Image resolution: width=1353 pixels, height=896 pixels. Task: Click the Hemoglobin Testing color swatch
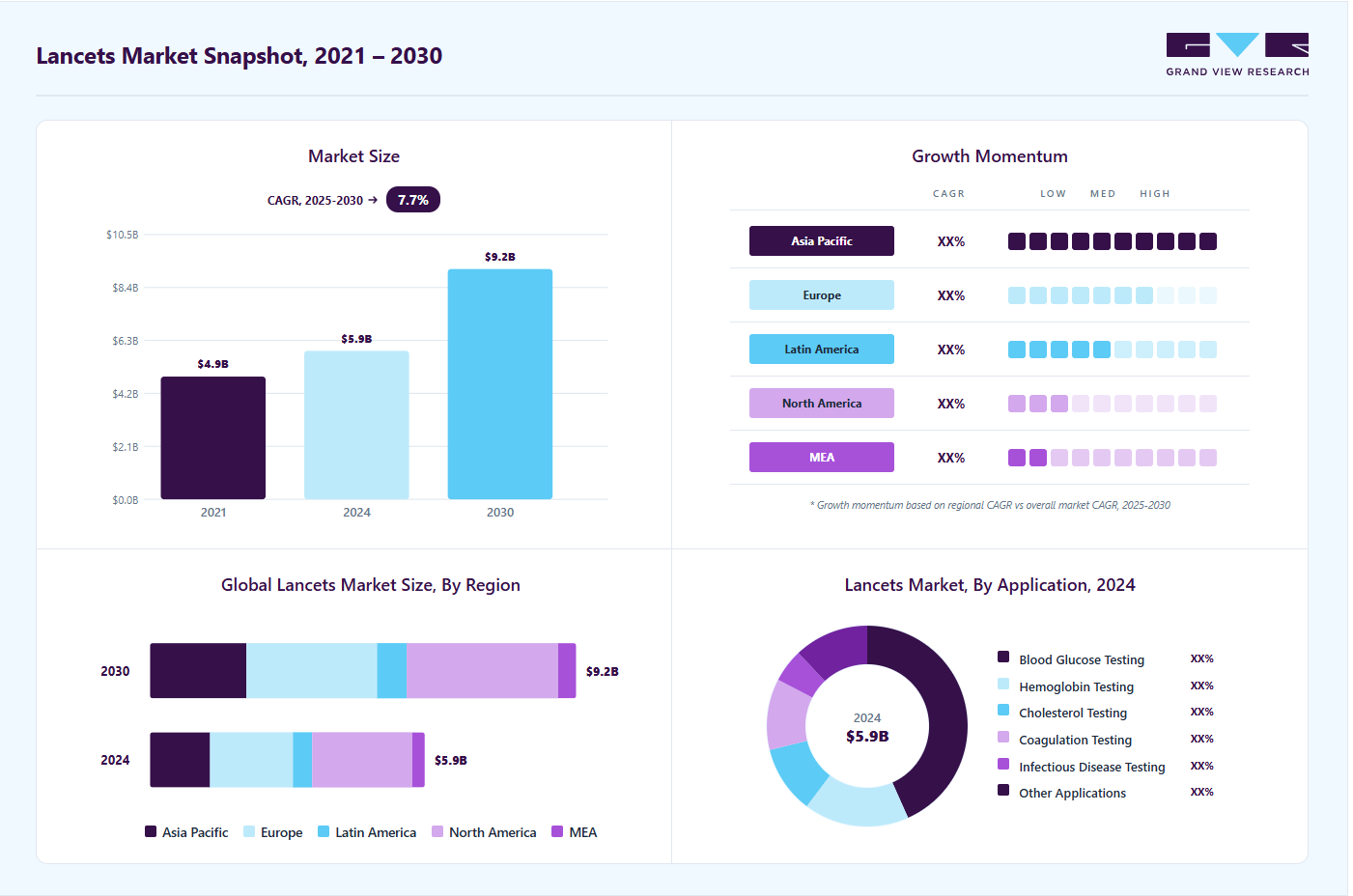(x=1003, y=684)
